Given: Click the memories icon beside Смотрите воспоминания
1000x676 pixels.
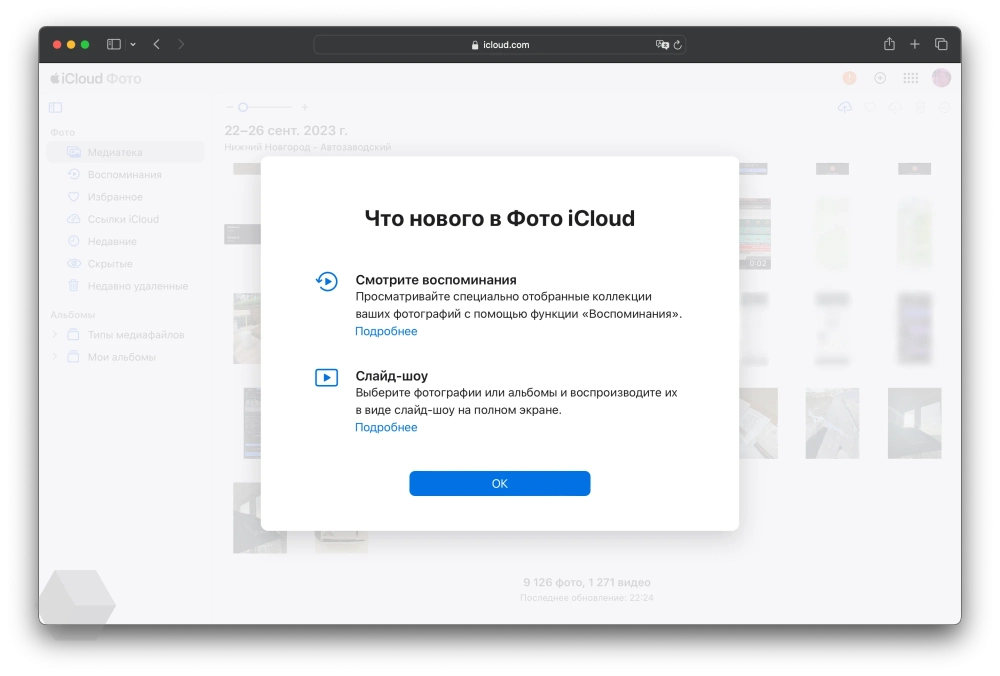Looking at the screenshot, I should coord(326,282).
